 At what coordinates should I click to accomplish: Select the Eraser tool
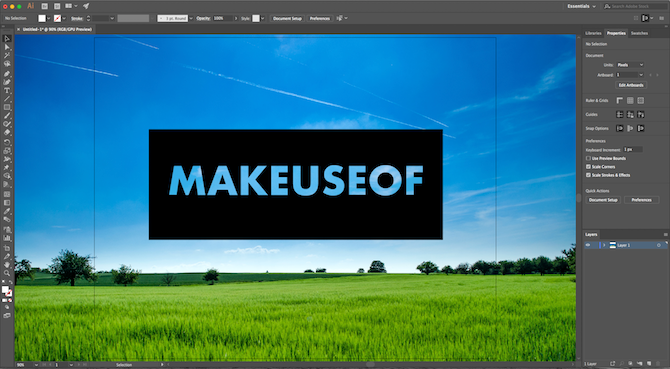pos(7,132)
